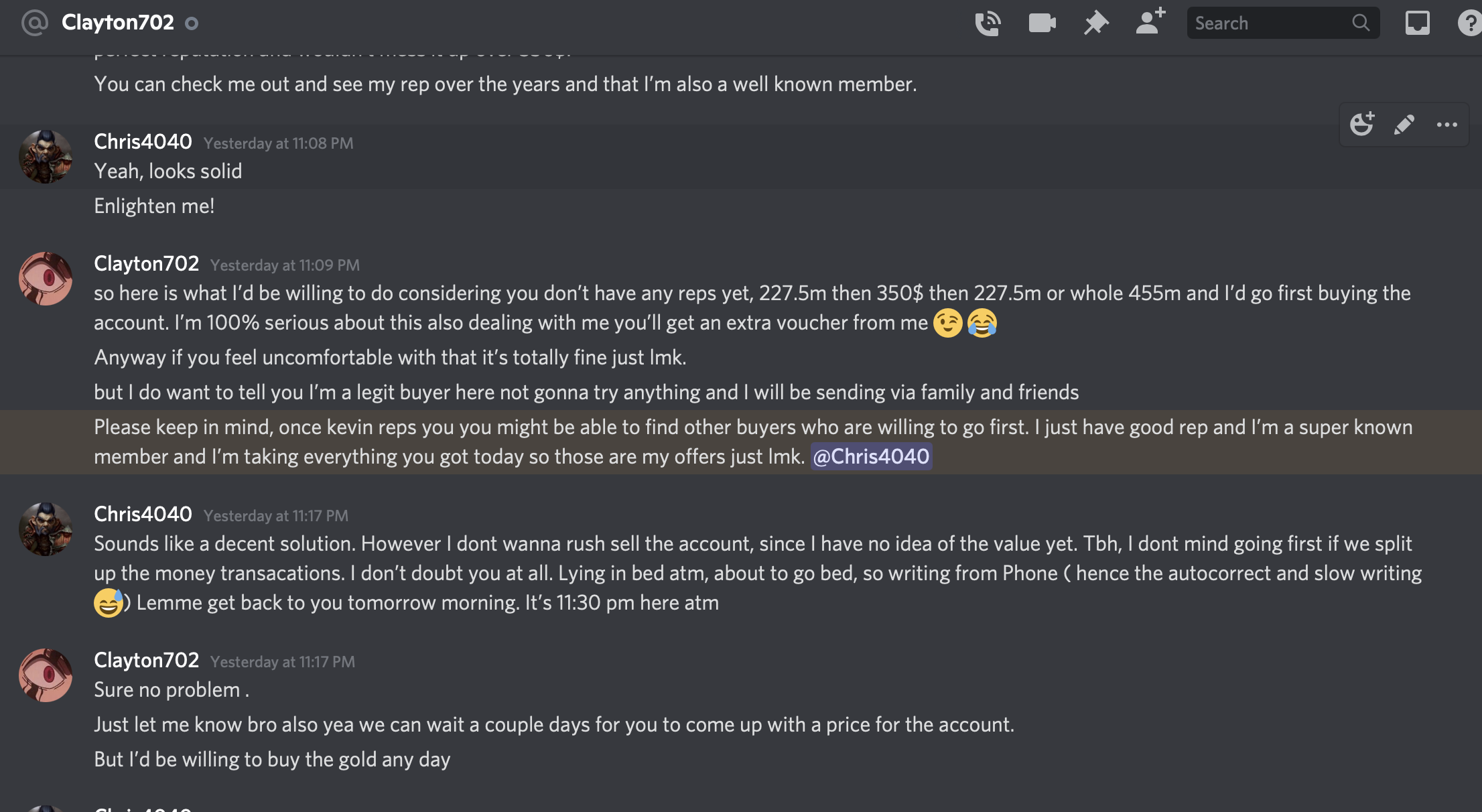Open the inbox panel
The height and width of the screenshot is (812, 1482).
1417,23
